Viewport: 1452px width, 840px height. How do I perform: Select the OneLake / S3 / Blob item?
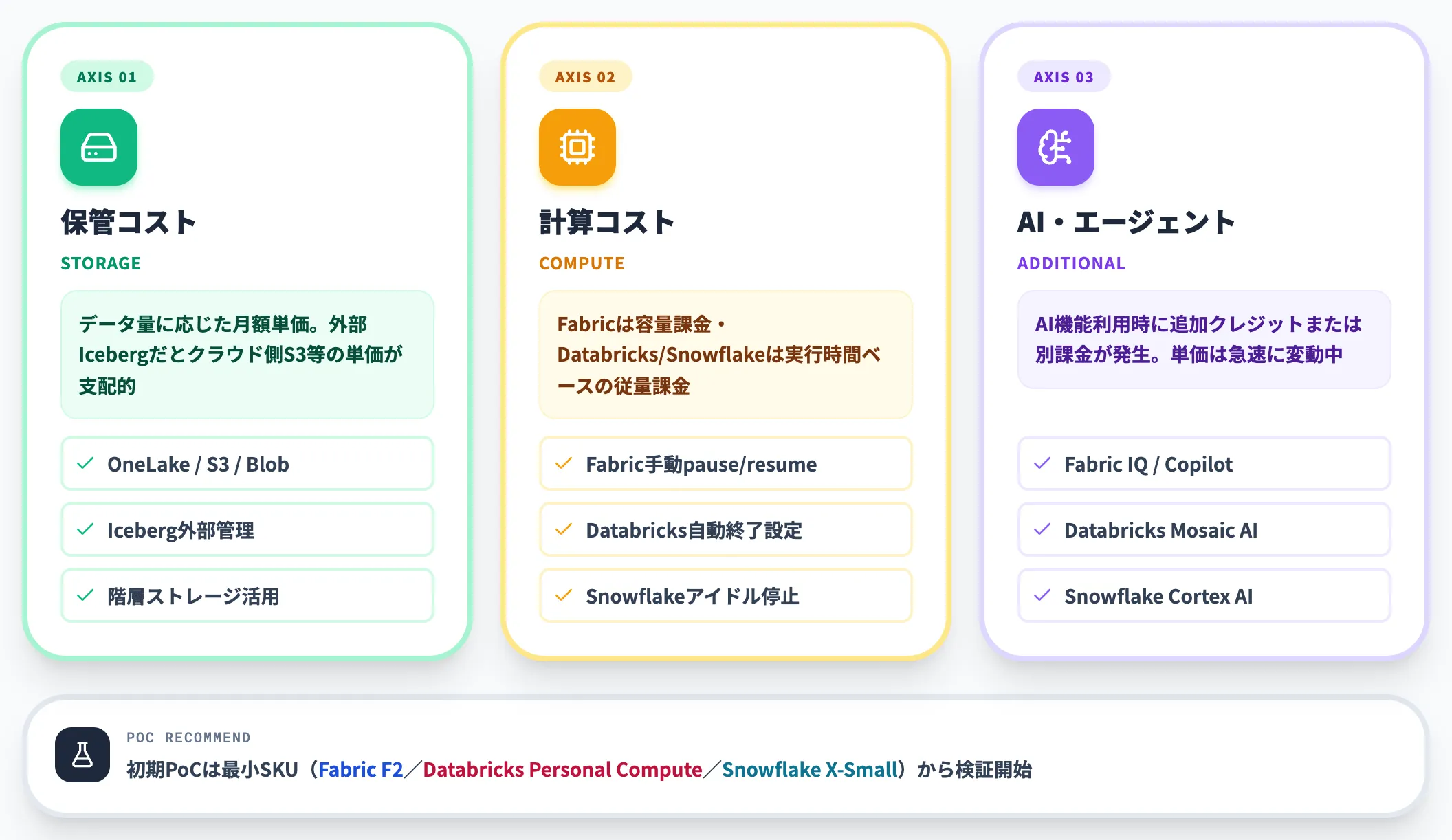247,463
